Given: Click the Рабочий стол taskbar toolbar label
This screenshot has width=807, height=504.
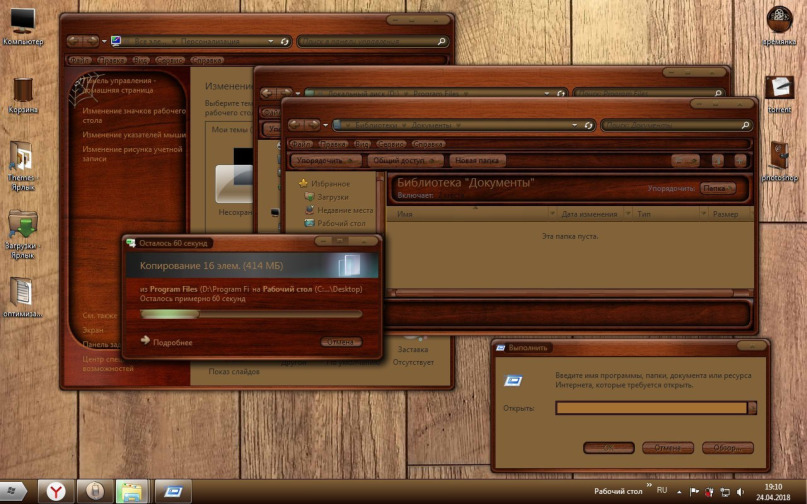Looking at the screenshot, I should pos(618,491).
